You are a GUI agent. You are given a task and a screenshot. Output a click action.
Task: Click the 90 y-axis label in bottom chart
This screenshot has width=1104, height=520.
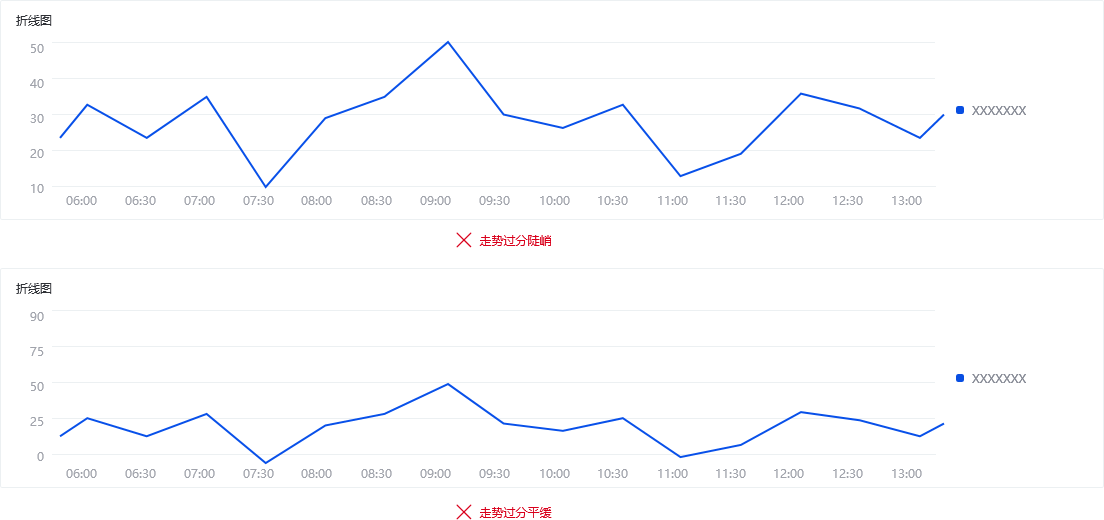coord(37,316)
